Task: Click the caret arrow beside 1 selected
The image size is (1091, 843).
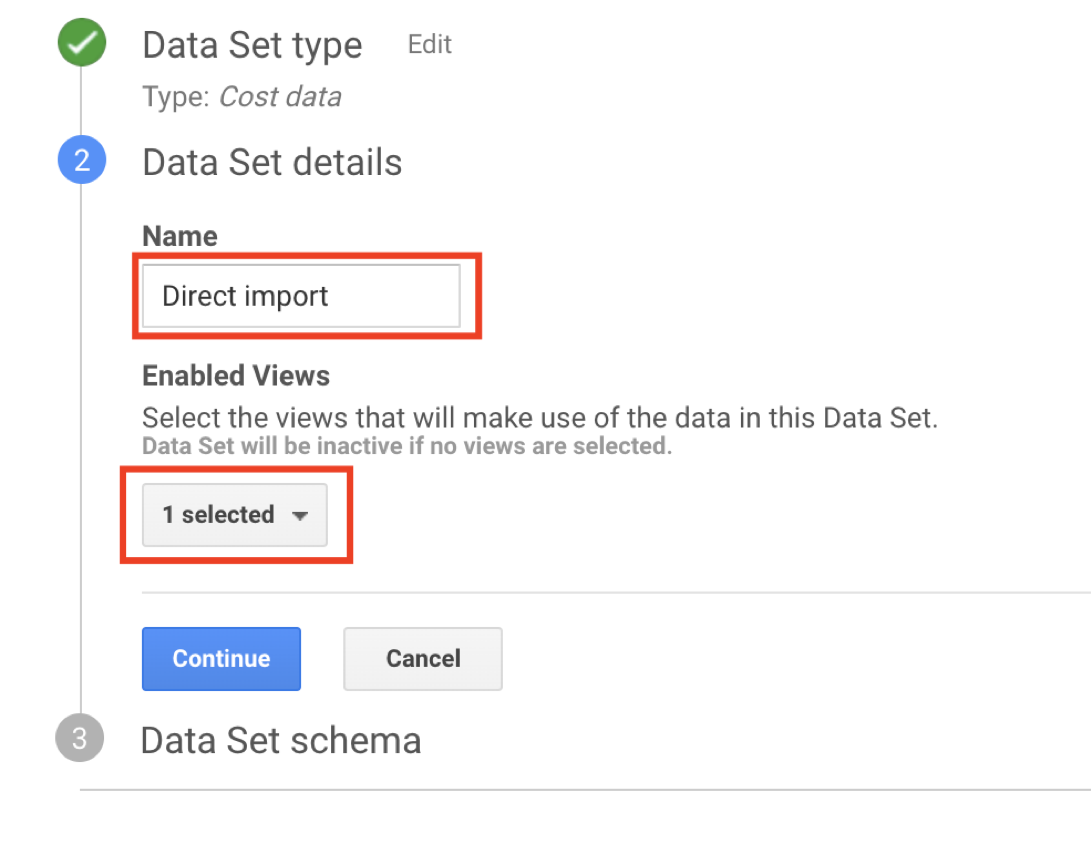Action: coord(300,516)
